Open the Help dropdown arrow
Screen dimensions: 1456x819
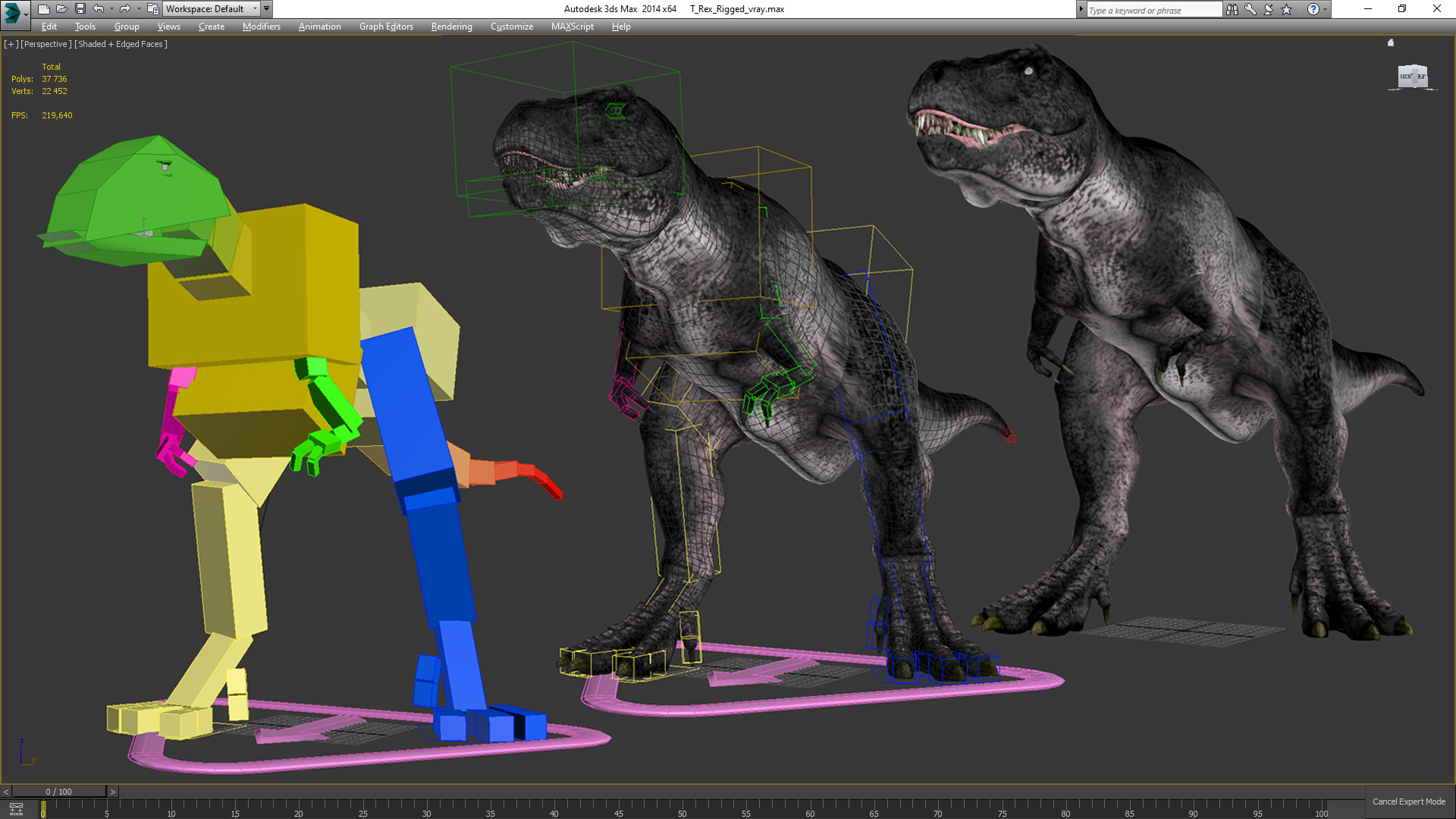coord(1326,9)
